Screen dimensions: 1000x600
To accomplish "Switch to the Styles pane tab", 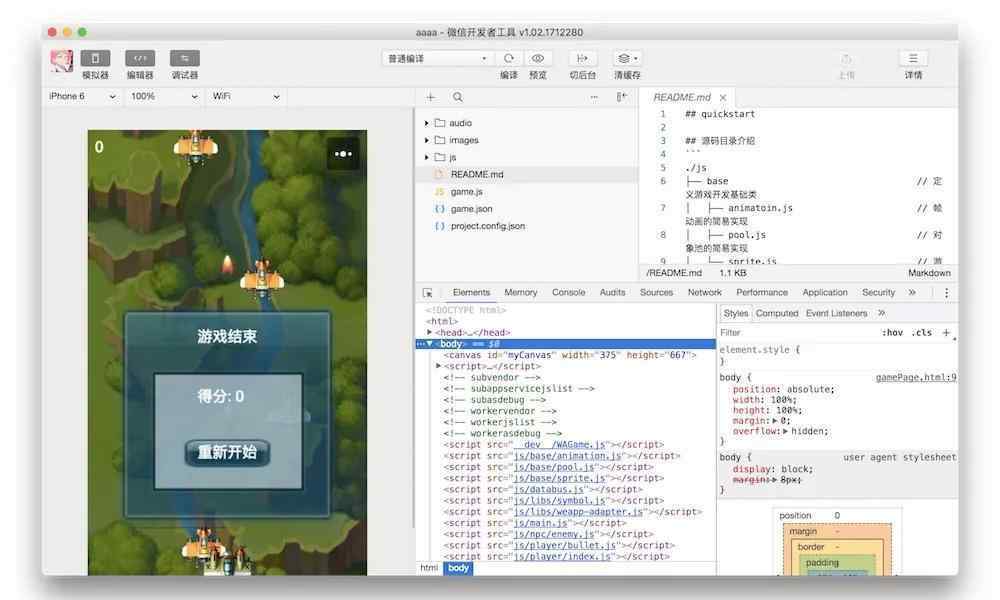I will (735, 314).
